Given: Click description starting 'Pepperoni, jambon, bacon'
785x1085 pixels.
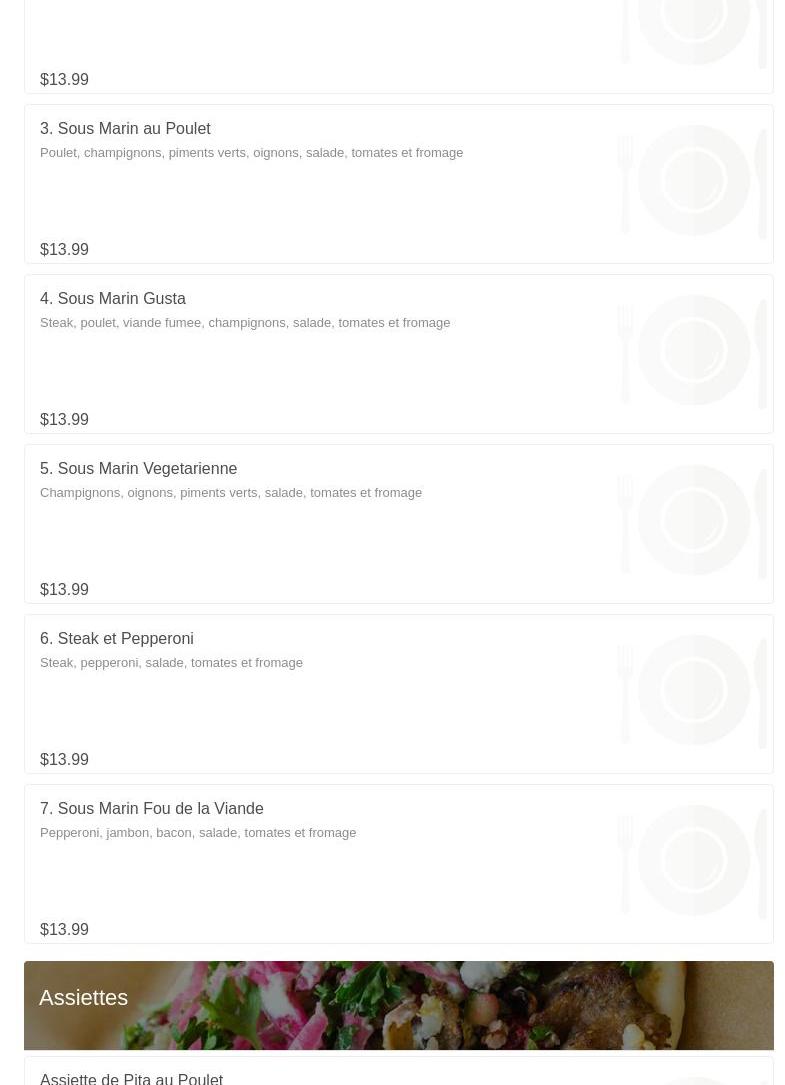Looking at the screenshot, I should pyautogui.click(x=198, y=832).
